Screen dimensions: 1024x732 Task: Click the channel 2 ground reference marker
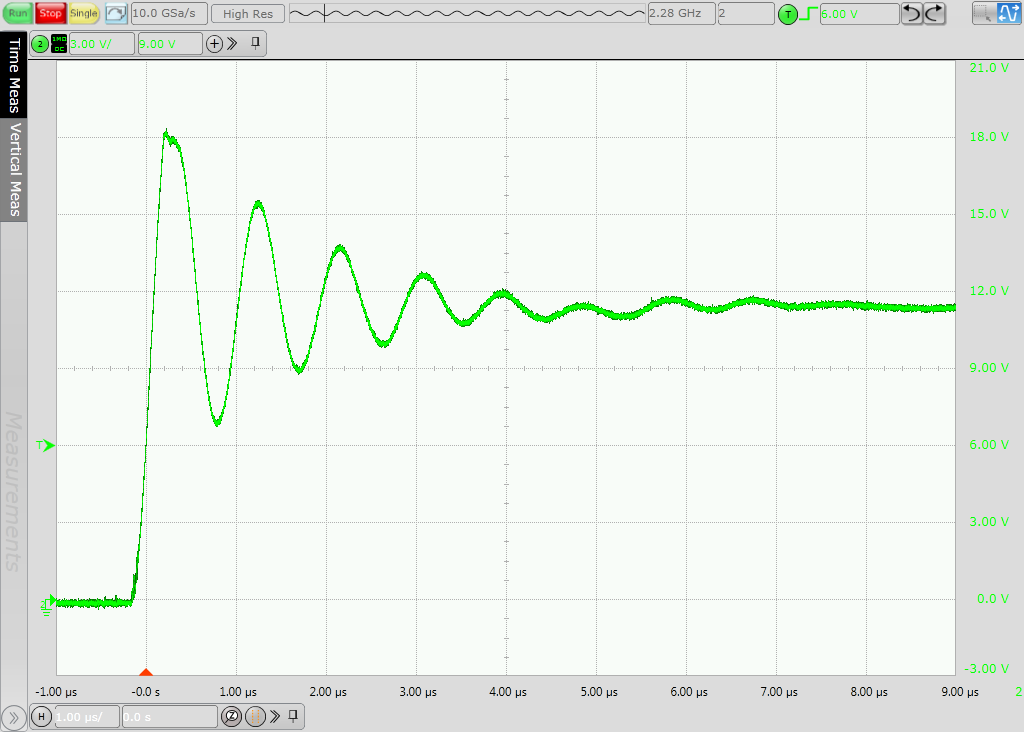(x=47, y=605)
